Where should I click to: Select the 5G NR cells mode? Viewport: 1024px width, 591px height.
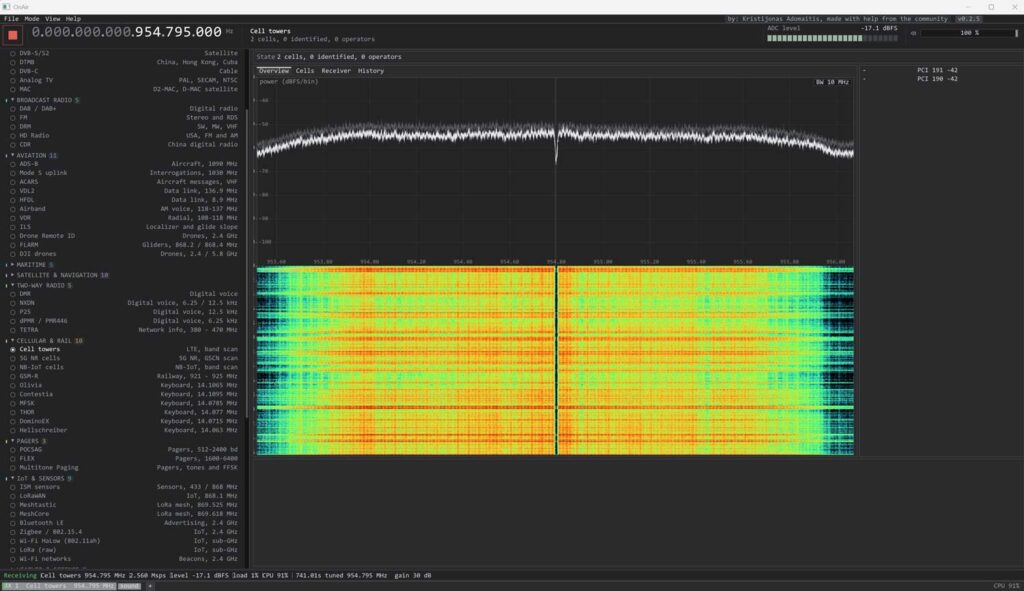(124, 358)
